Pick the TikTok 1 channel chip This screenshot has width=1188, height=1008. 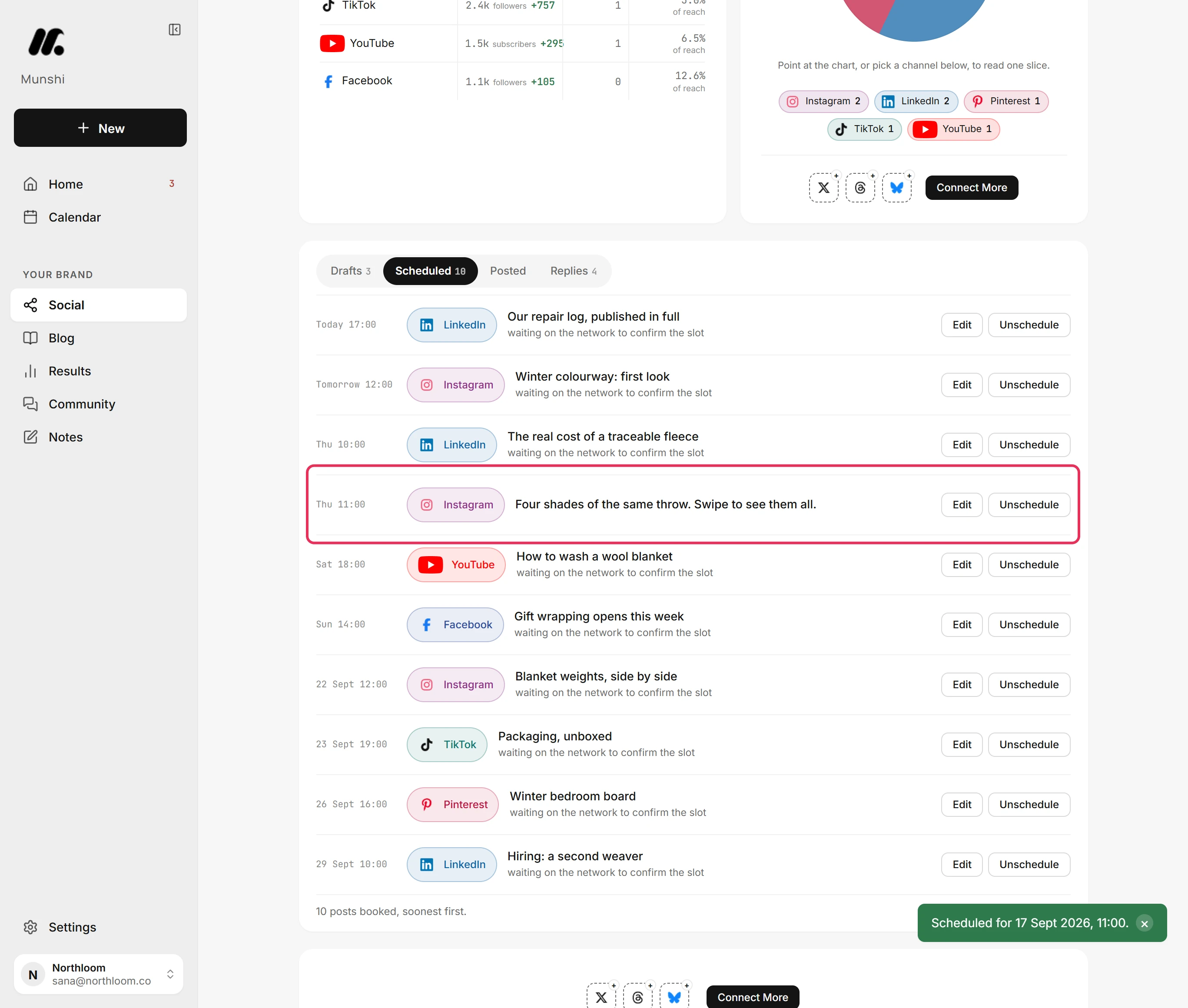[x=865, y=129]
